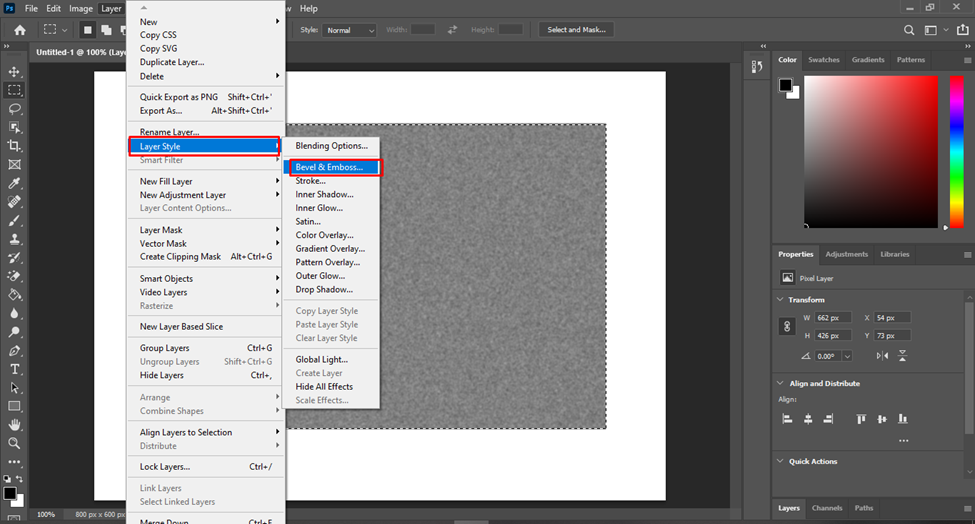Screen dimensions: 975x524
Task: Align top edges icon
Action: (861, 419)
